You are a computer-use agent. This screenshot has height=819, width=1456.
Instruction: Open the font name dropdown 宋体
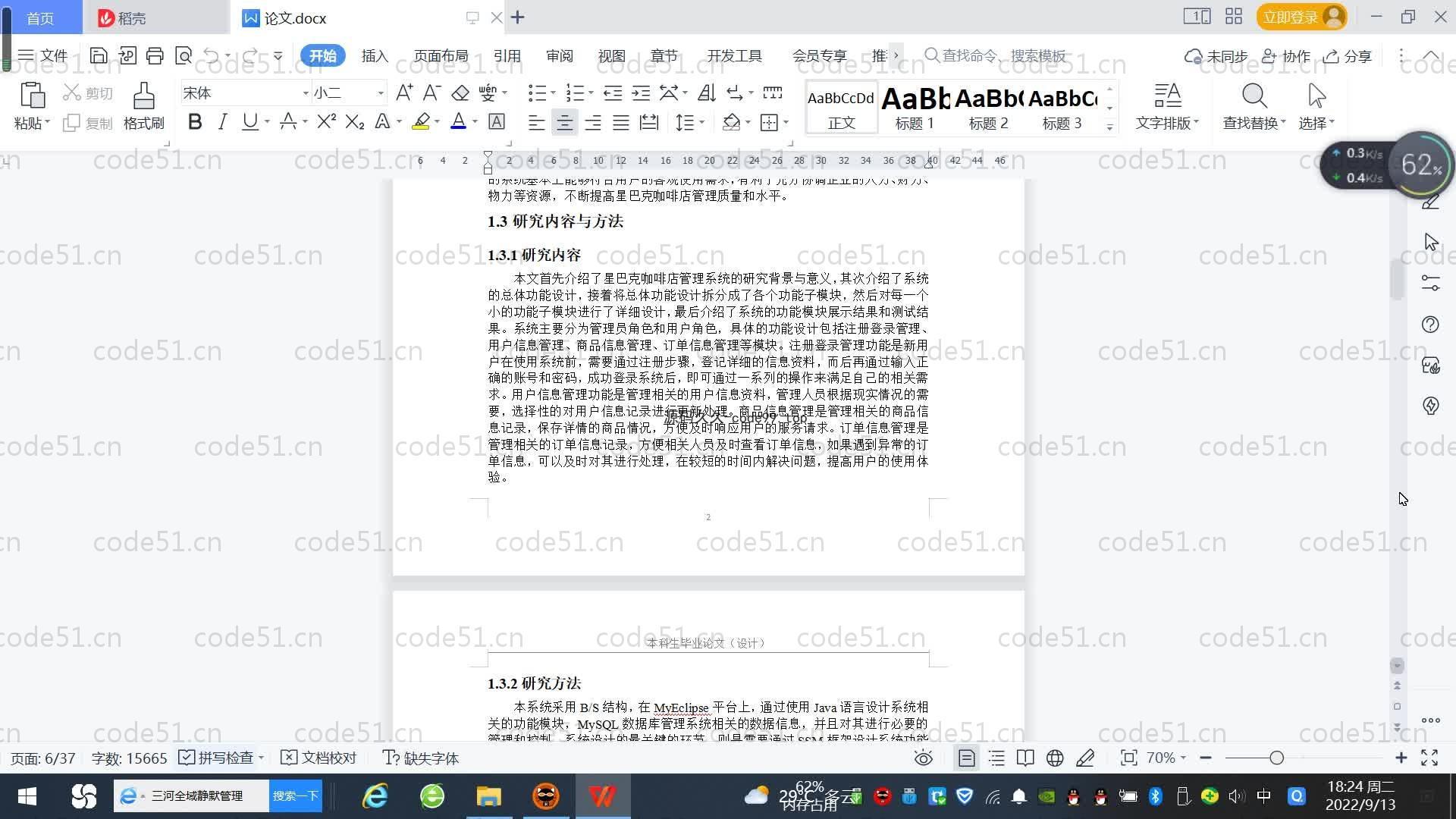[306, 93]
